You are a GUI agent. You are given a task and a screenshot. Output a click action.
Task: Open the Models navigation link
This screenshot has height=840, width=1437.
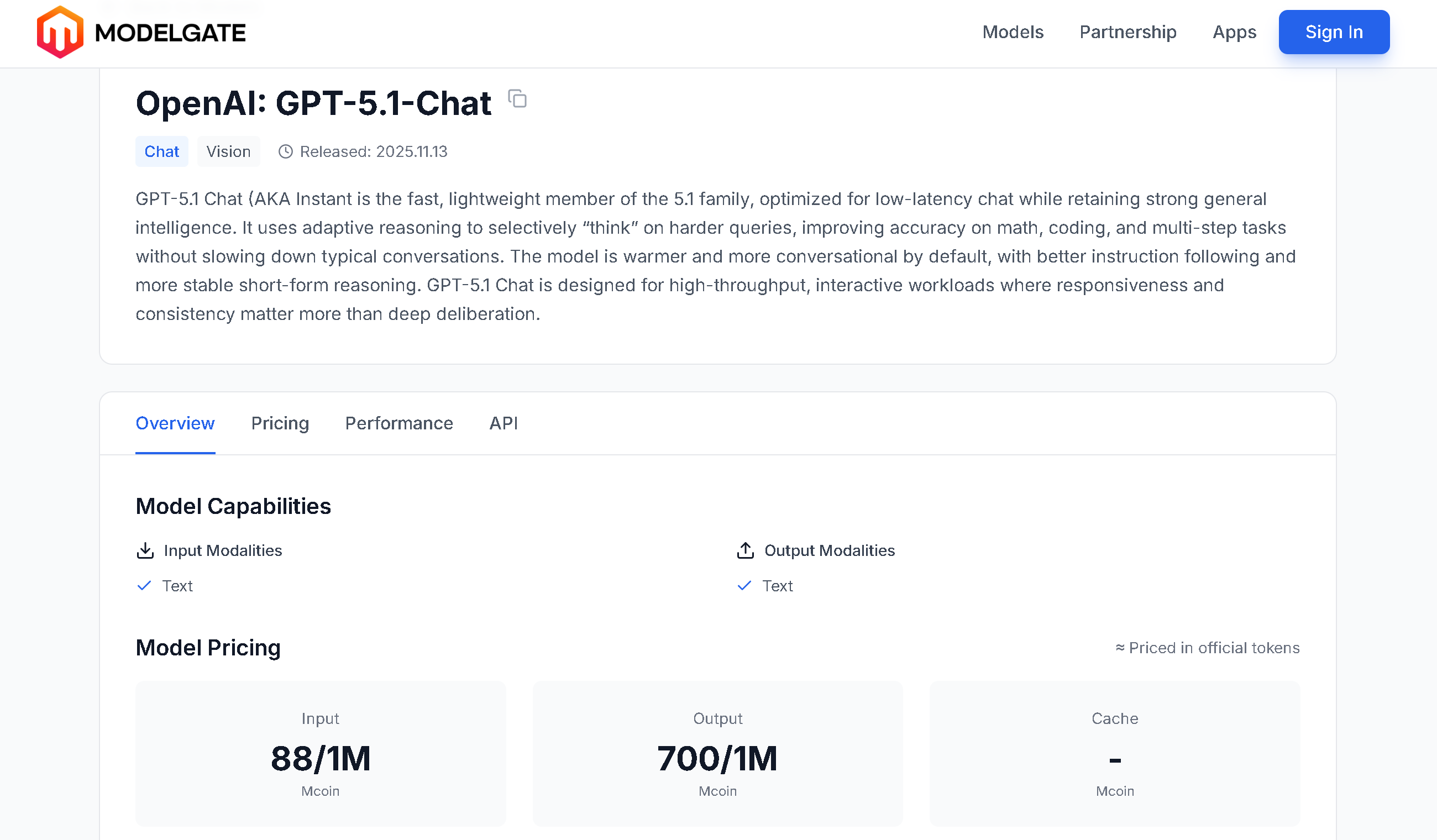tap(1013, 32)
